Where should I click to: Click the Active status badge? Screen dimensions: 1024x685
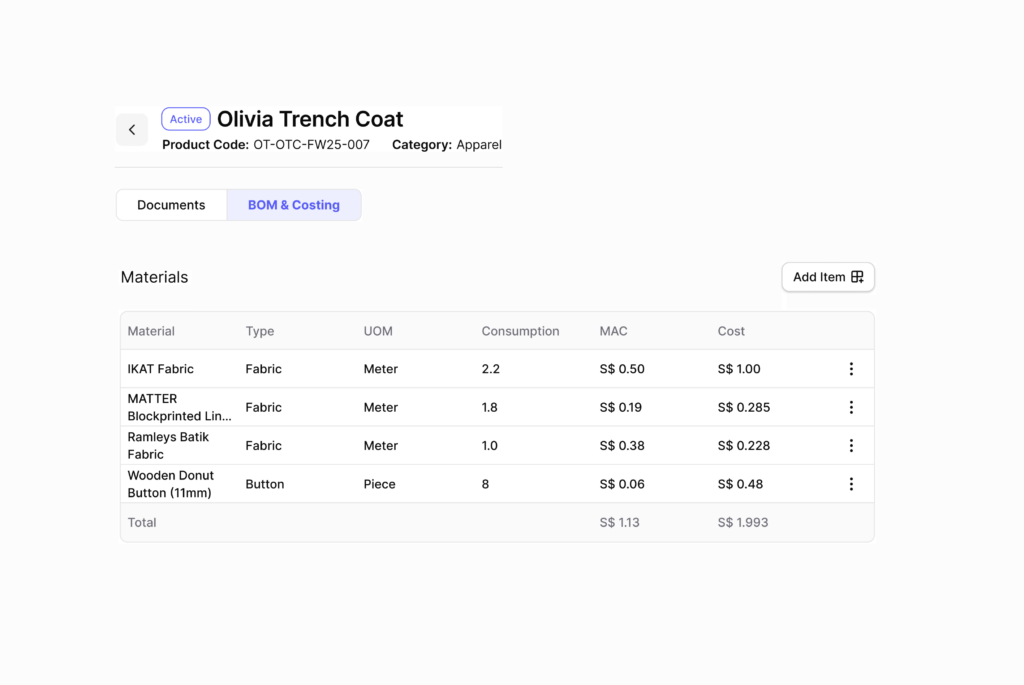[186, 119]
